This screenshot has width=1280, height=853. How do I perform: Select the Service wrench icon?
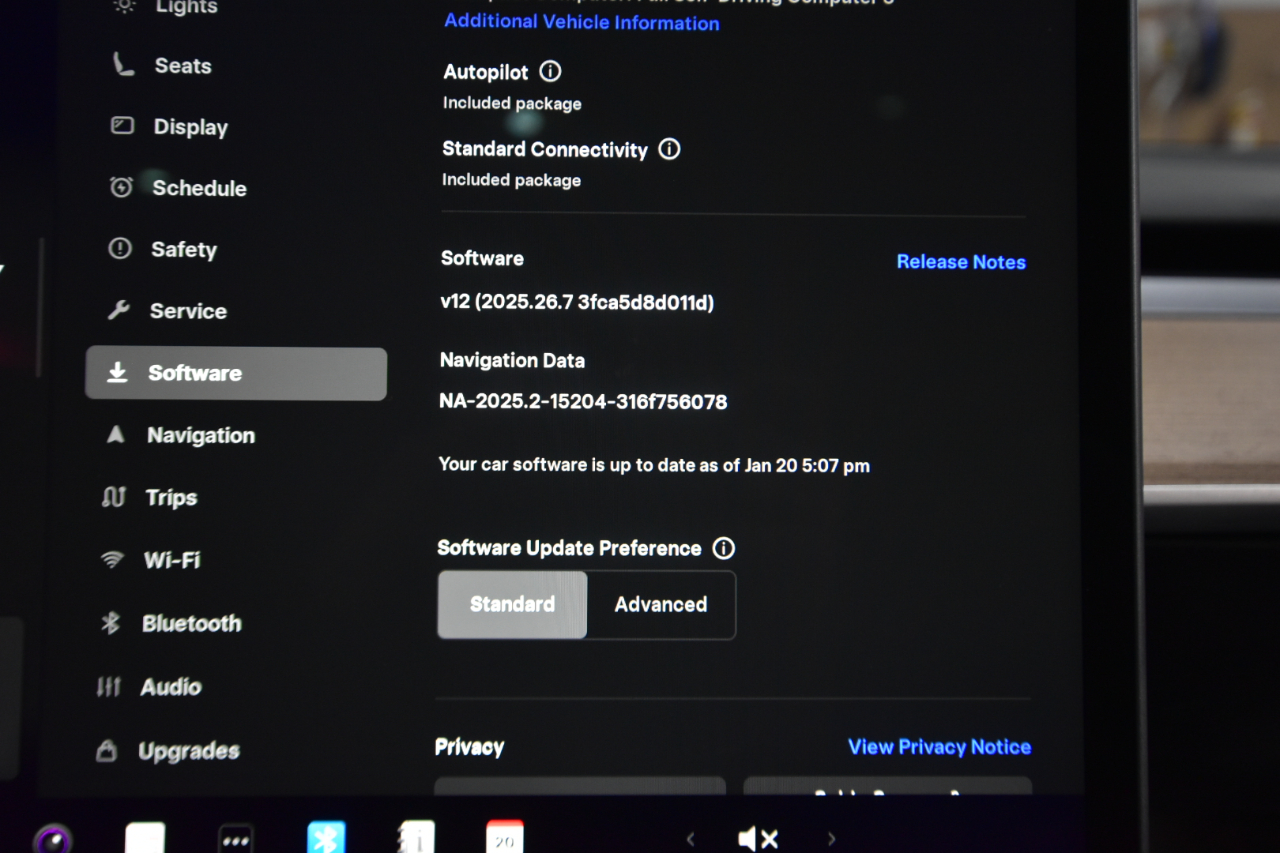pyautogui.click(x=119, y=310)
